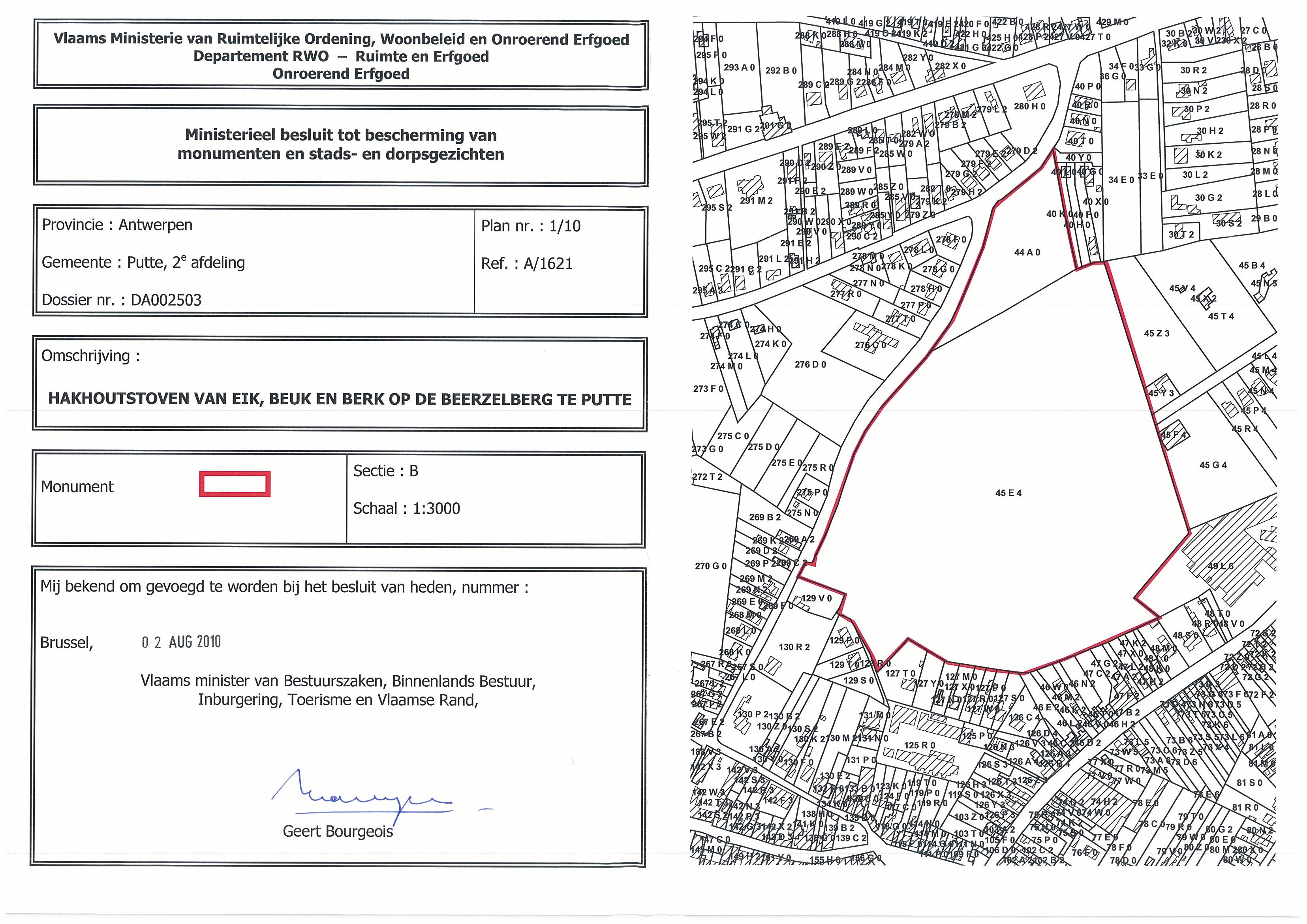Click the red Monument legend rectangle
Viewport: 1307px width, 924px height.
click(235, 484)
